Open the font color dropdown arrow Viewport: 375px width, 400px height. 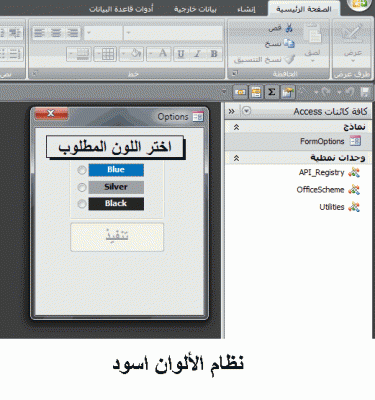151,54
